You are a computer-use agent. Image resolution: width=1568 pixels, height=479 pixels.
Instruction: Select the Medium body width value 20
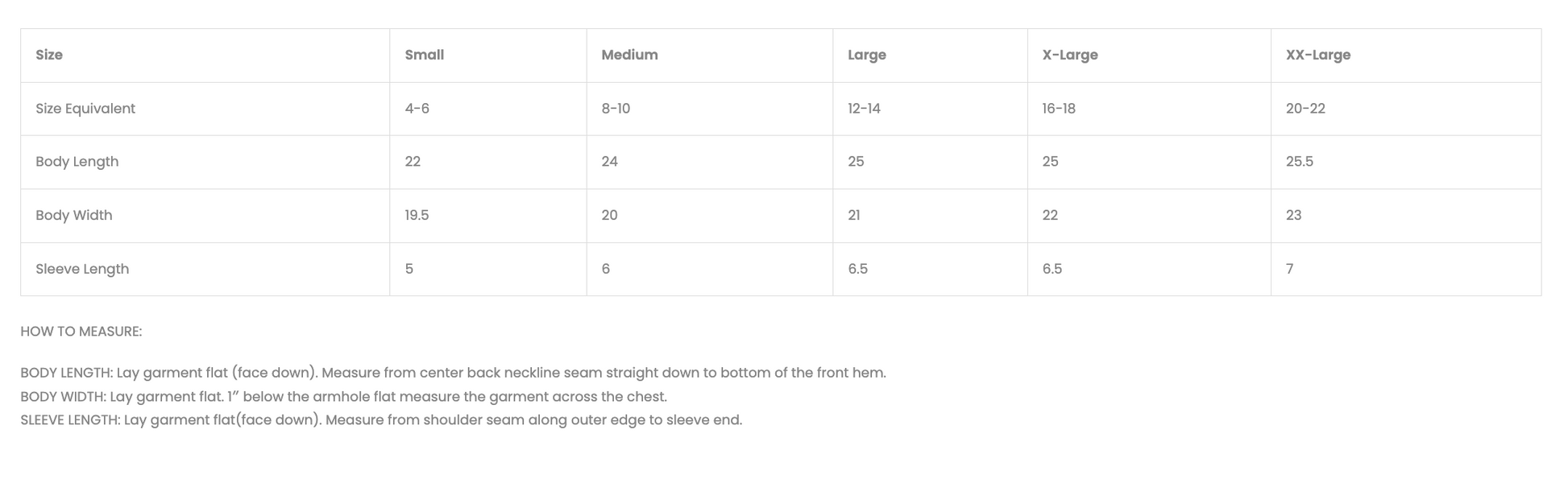[x=609, y=216]
